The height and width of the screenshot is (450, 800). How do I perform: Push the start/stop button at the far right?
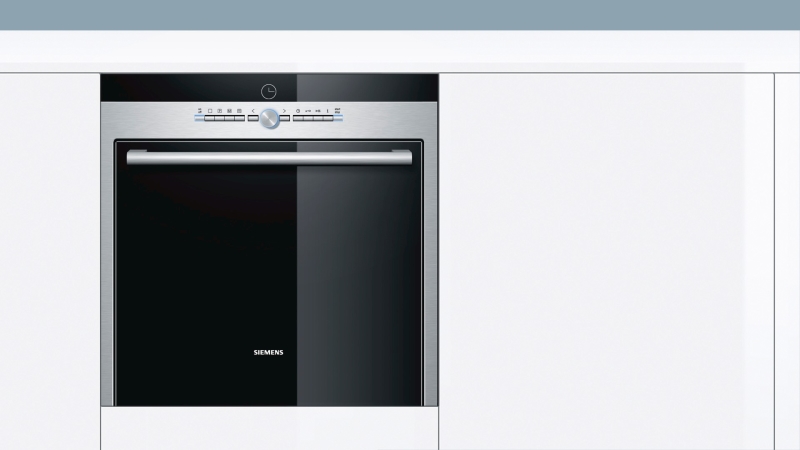(338, 118)
